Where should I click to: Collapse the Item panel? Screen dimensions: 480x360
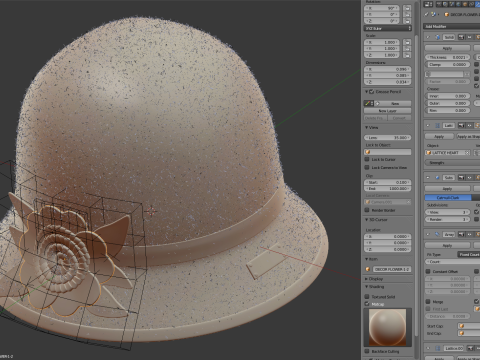(x=366, y=259)
